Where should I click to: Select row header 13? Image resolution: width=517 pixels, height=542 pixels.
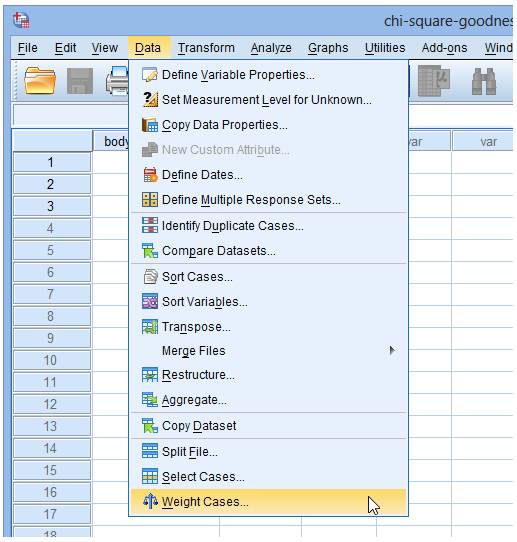pyautogui.click(x=52, y=426)
